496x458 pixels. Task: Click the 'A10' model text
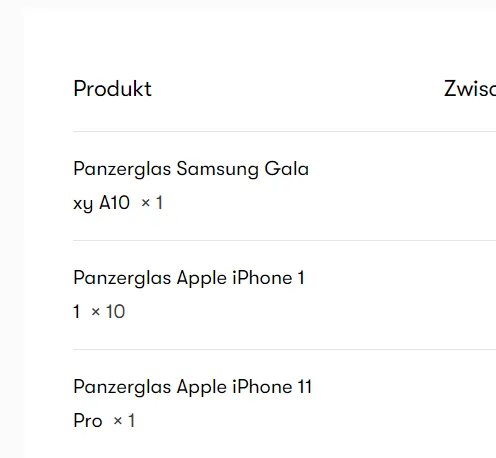(114, 203)
